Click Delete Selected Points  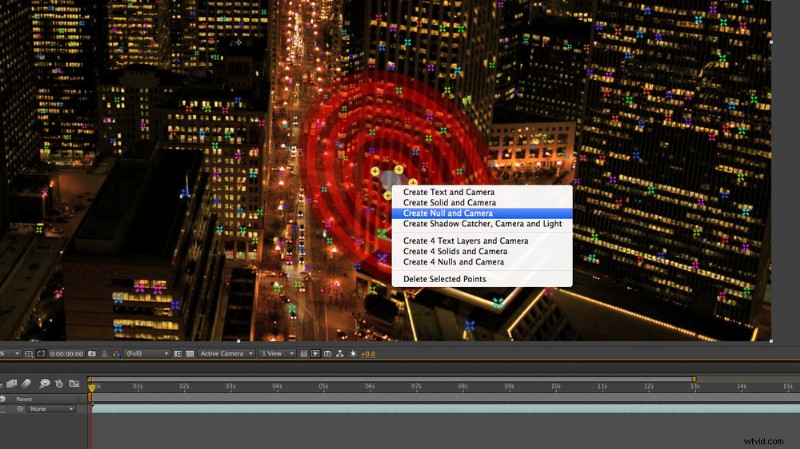[x=444, y=279]
